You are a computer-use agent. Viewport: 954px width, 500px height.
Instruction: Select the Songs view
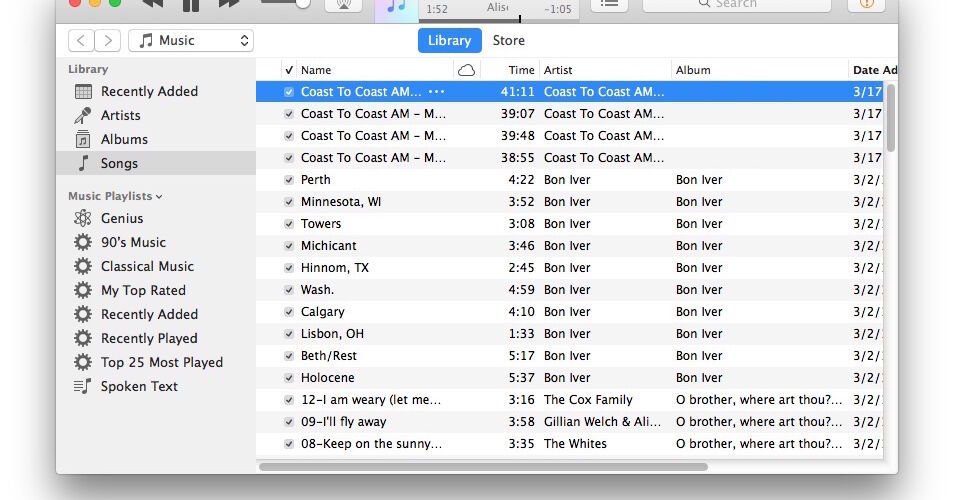tap(155, 163)
